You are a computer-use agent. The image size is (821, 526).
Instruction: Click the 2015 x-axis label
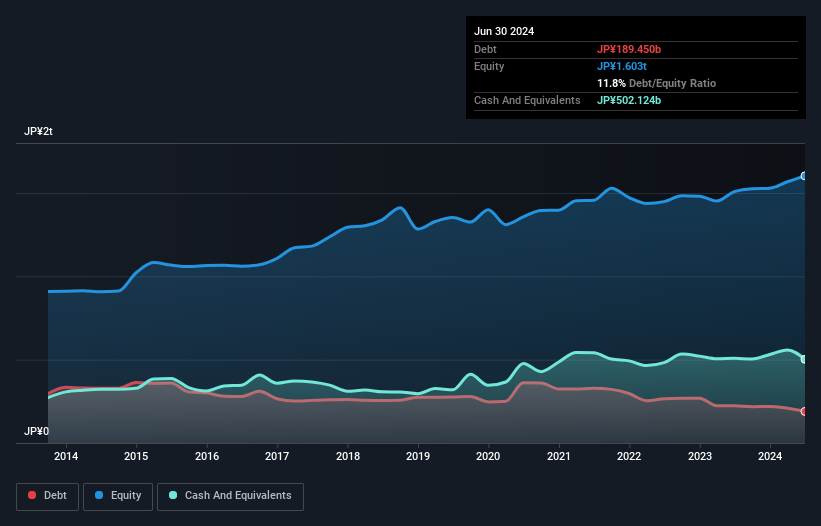click(x=136, y=456)
